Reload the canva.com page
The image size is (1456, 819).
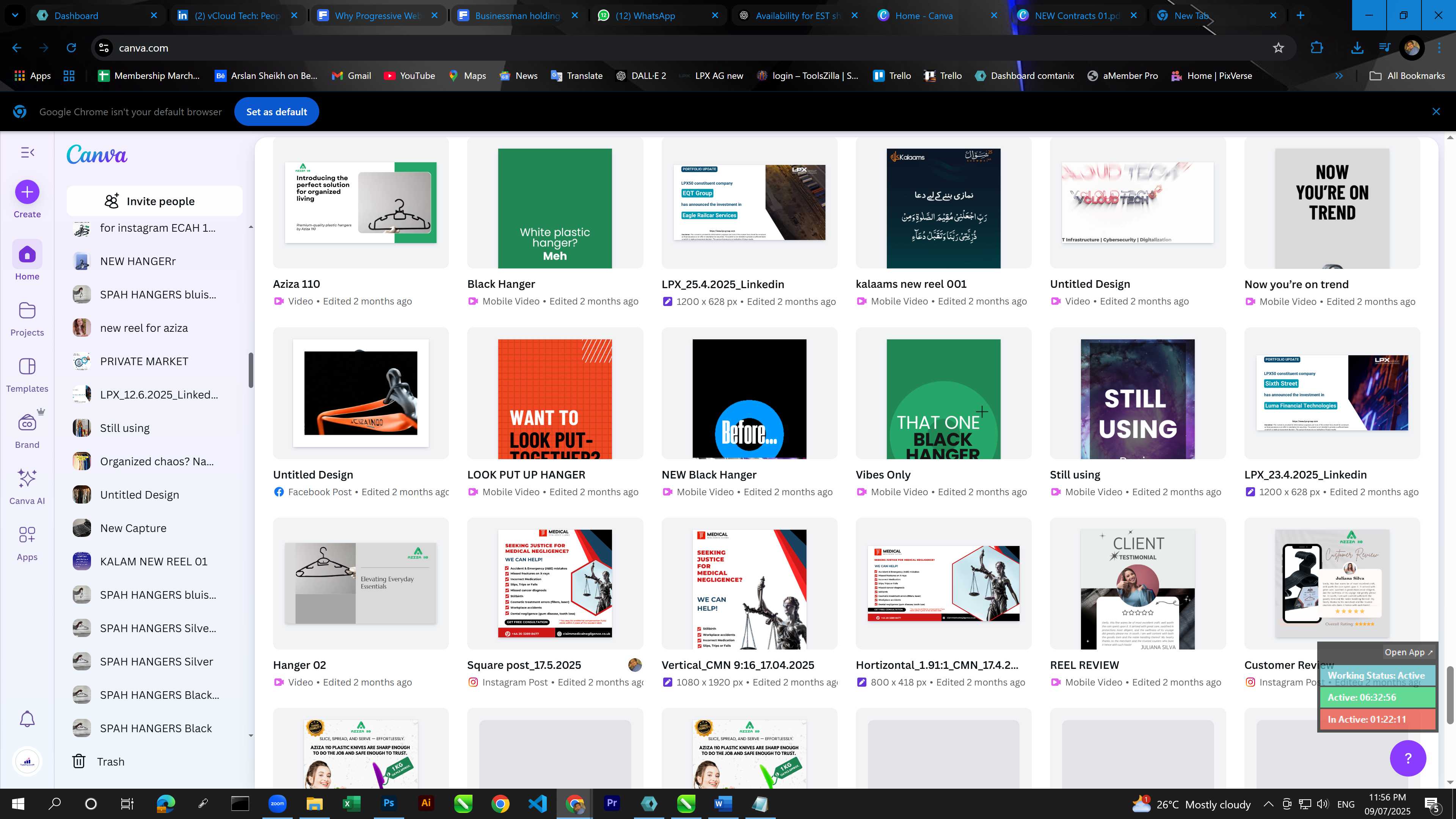click(71, 48)
